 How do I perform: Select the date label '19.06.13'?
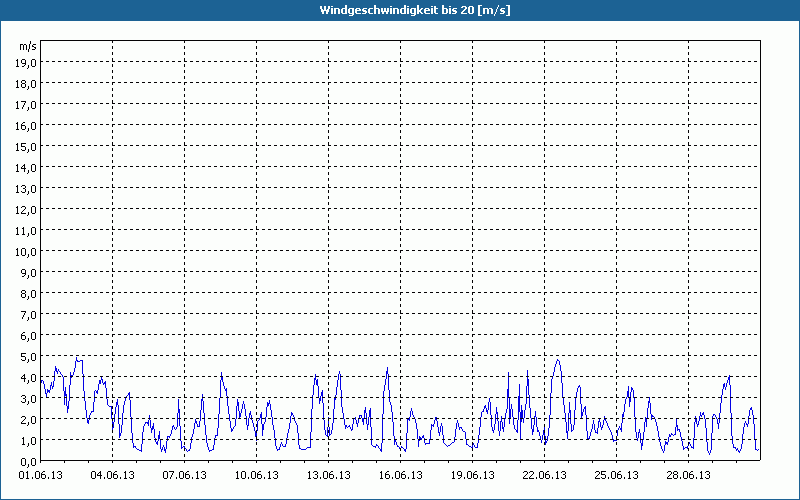pyautogui.click(x=472, y=476)
